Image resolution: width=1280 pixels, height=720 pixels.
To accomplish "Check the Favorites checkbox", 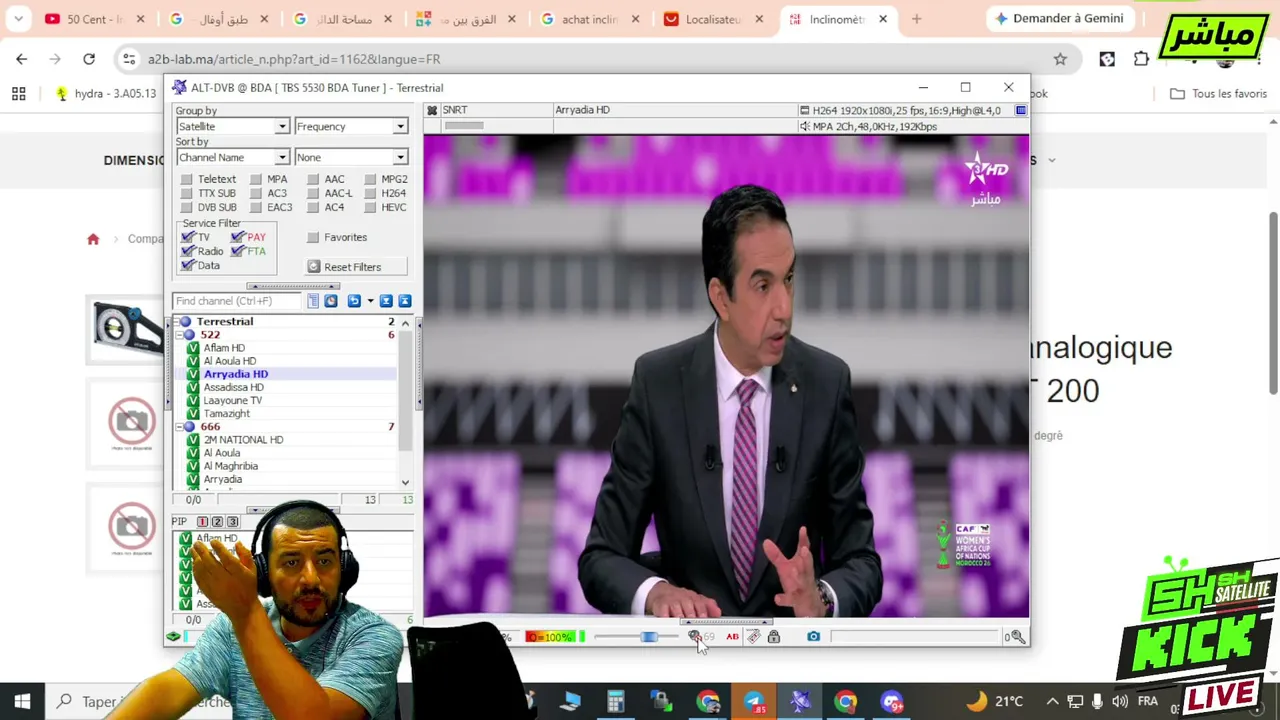I will [313, 238].
